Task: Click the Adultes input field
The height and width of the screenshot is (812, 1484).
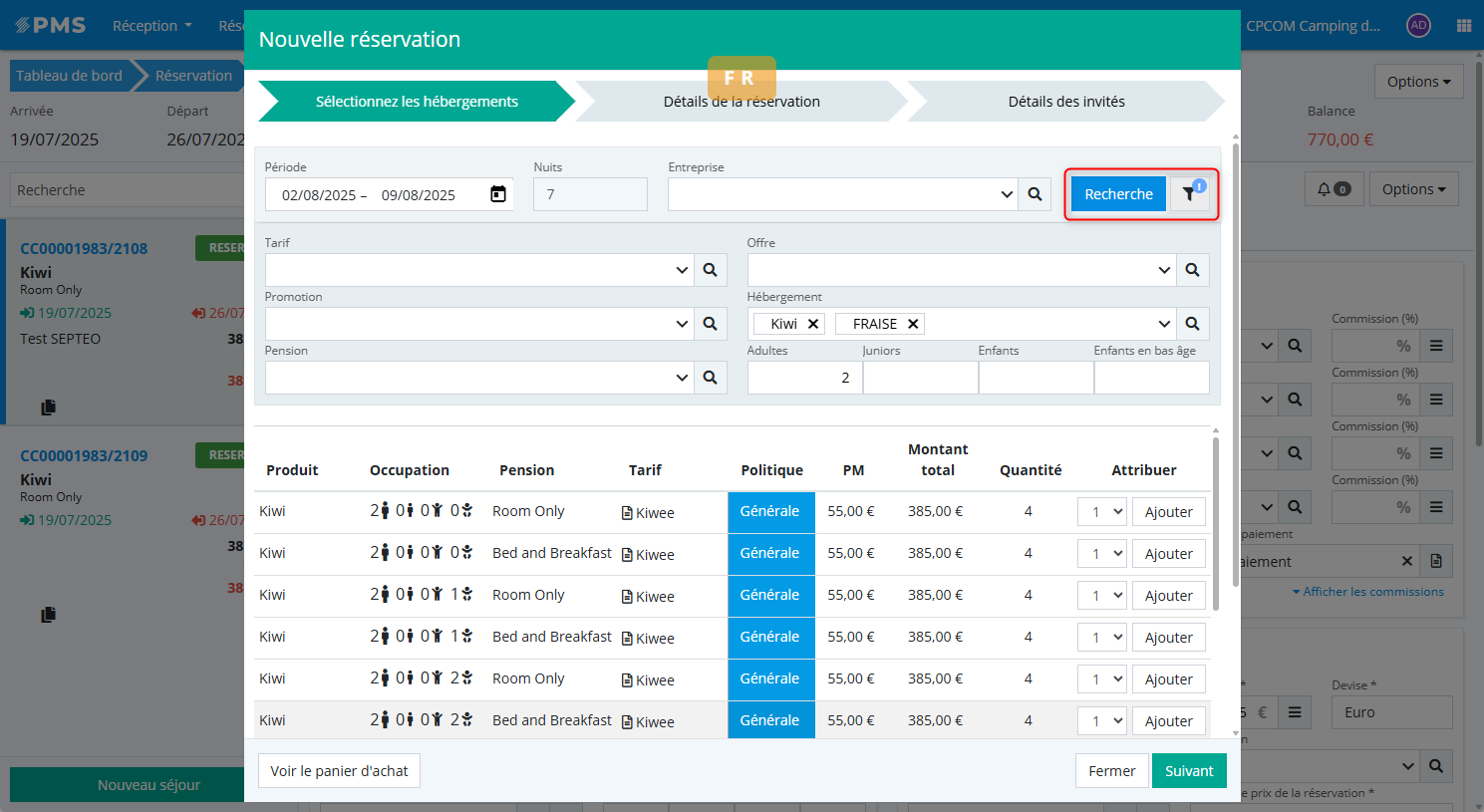Action: 804,378
